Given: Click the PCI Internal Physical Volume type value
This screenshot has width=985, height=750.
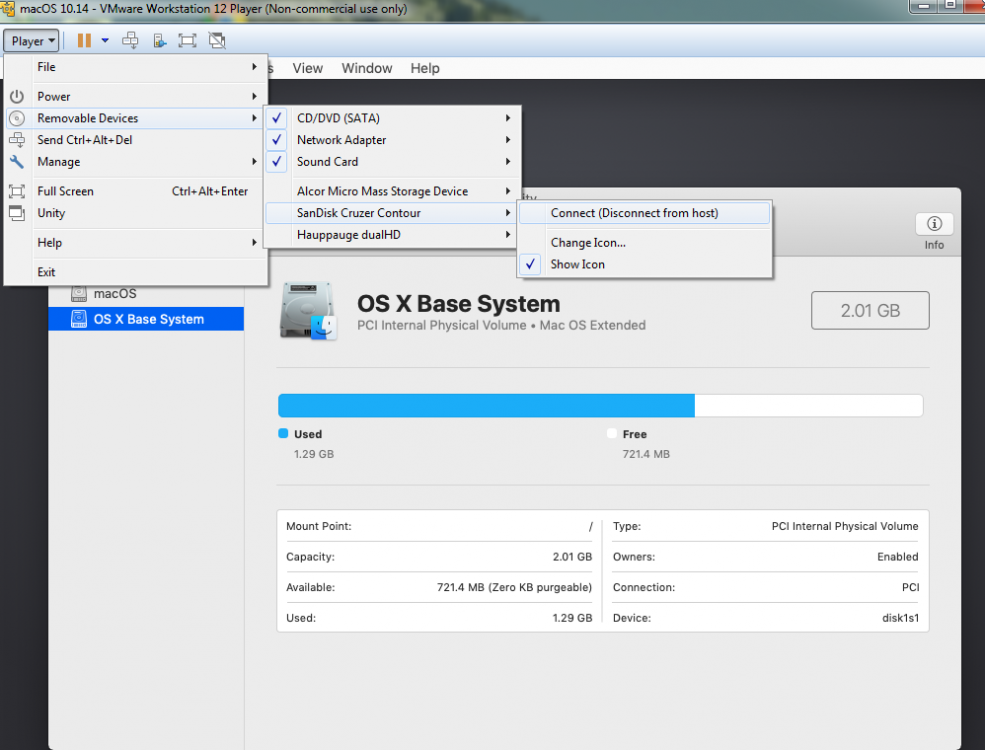Looking at the screenshot, I should click(845, 526).
